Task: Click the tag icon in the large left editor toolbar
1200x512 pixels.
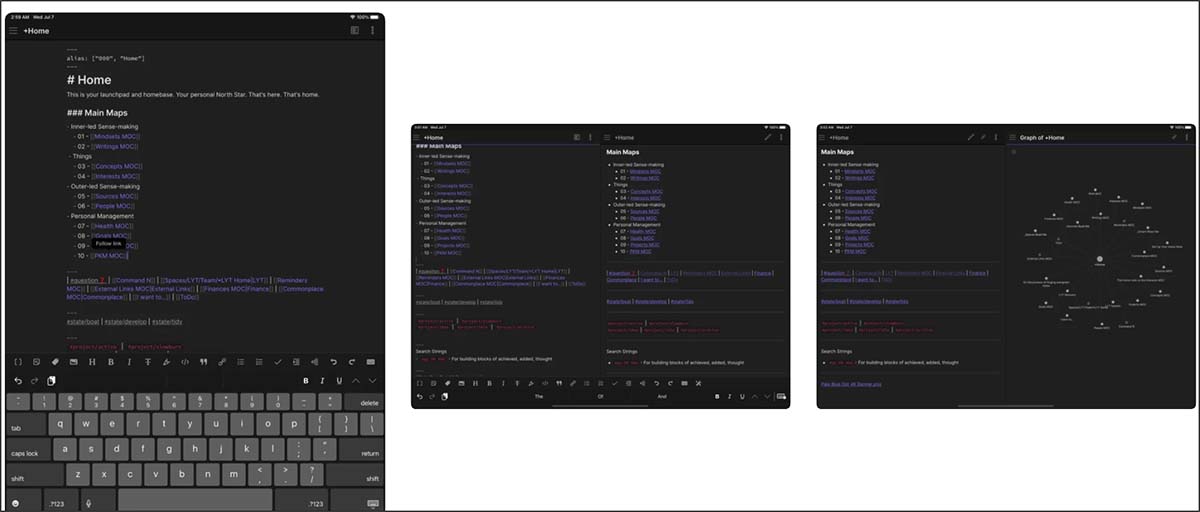Action: [56, 361]
